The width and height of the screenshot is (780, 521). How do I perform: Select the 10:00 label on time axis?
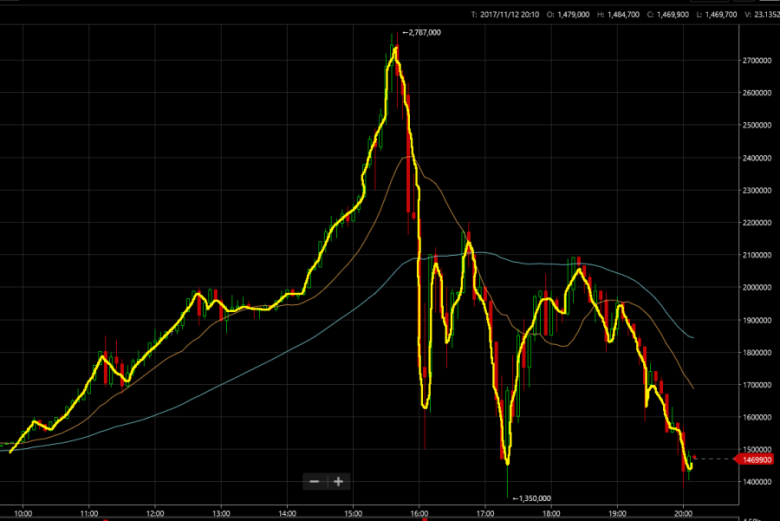(23, 513)
